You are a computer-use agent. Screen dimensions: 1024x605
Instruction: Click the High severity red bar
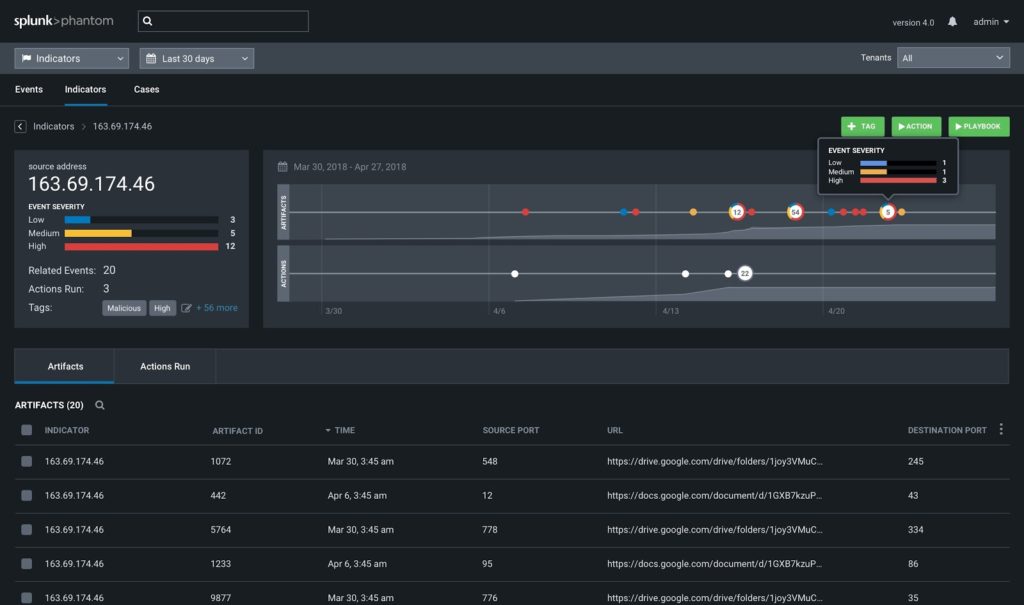tap(141, 246)
